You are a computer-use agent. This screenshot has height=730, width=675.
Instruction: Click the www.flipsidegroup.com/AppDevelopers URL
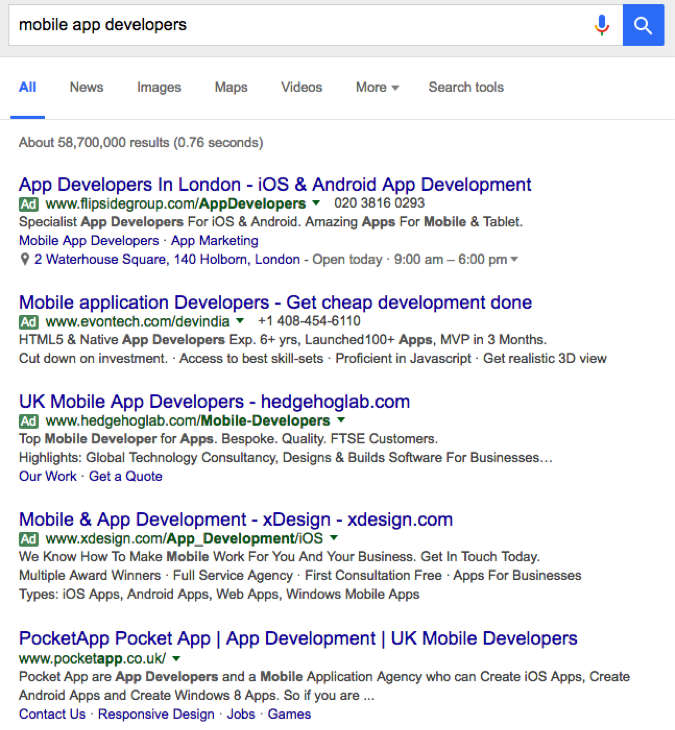(x=176, y=204)
